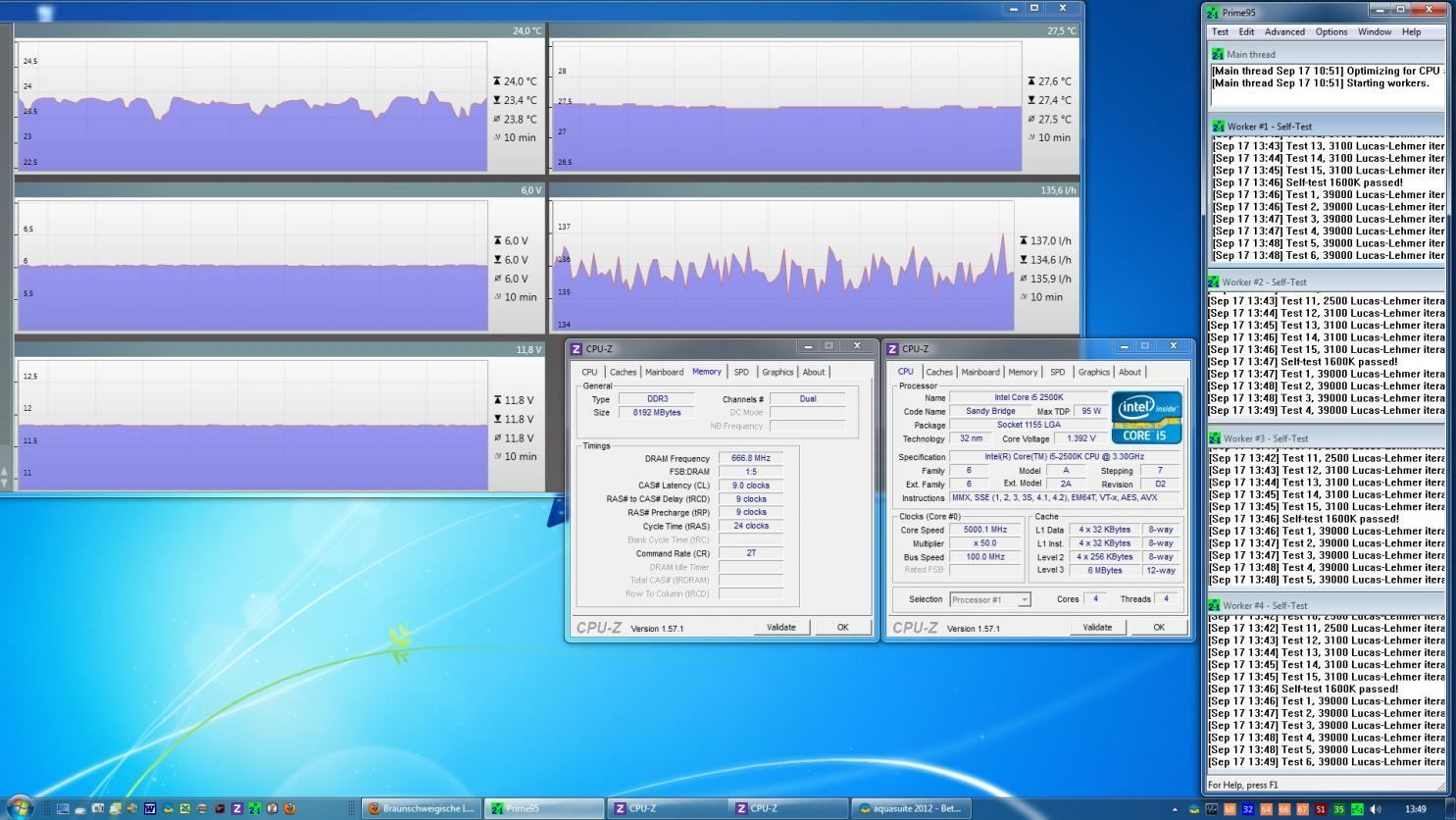Image resolution: width=1456 pixels, height=820 pixels.
Task: Open Caches tab in CPU-Z Memory window
Action: tap(623, 372)
